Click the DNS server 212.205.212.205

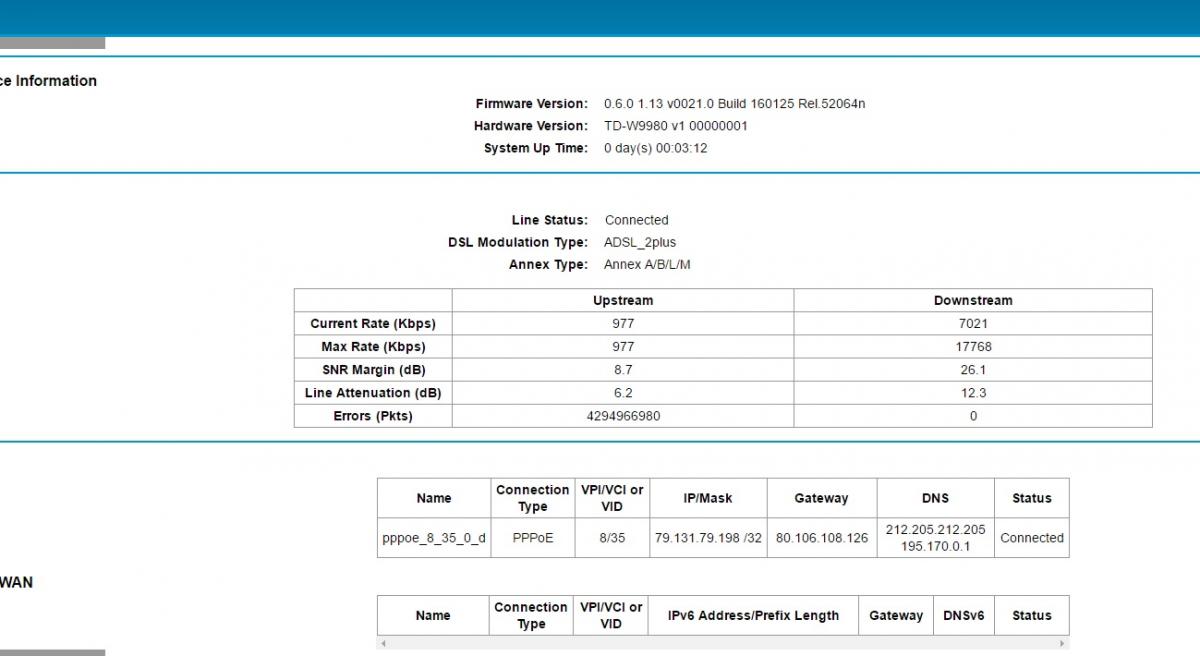(935, 529)
